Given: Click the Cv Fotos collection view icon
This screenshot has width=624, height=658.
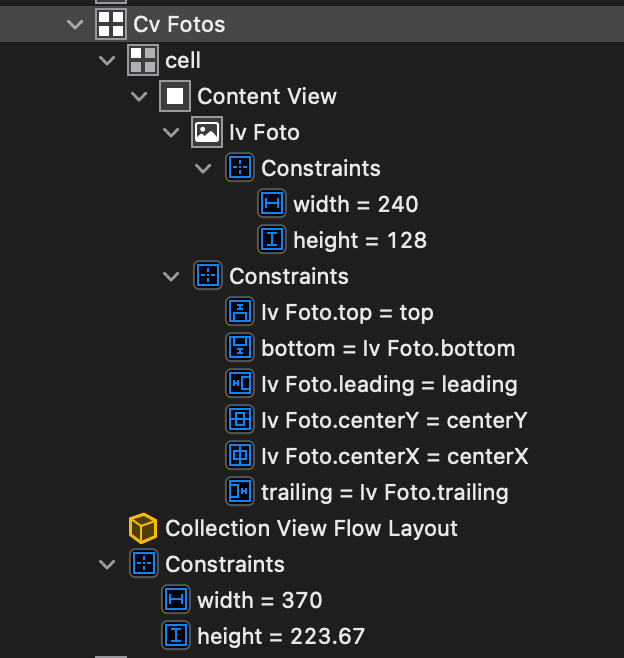Looking at the screenshot, I should coord(111,24).
